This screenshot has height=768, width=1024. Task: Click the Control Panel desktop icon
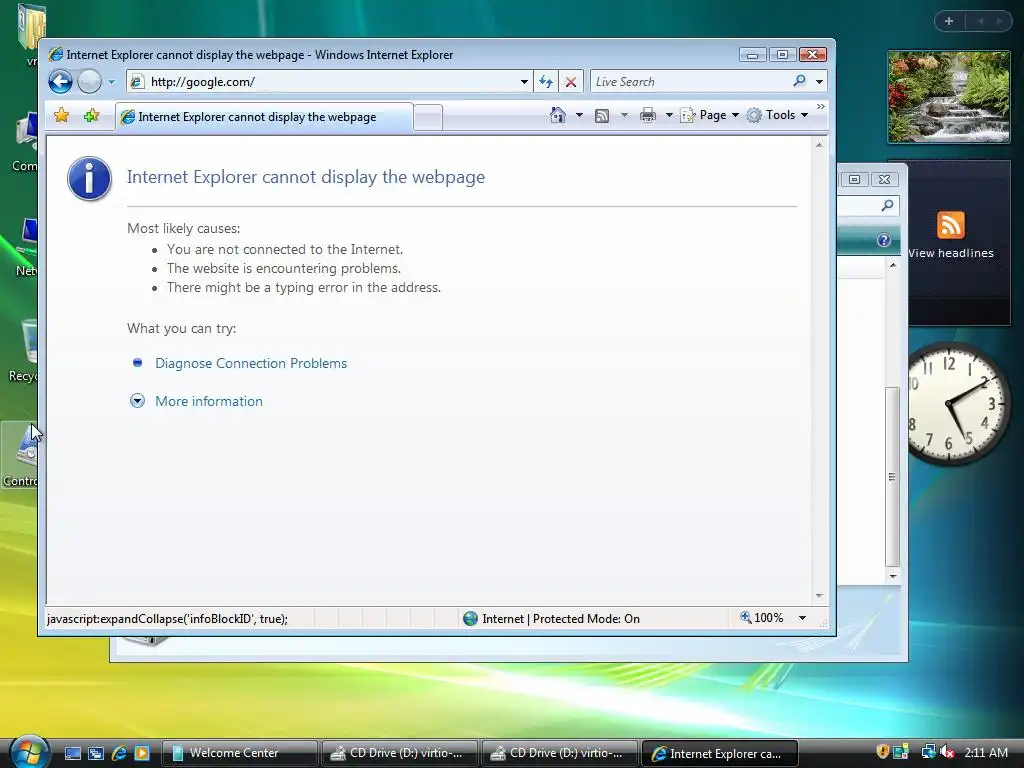[x=20, y=455]
